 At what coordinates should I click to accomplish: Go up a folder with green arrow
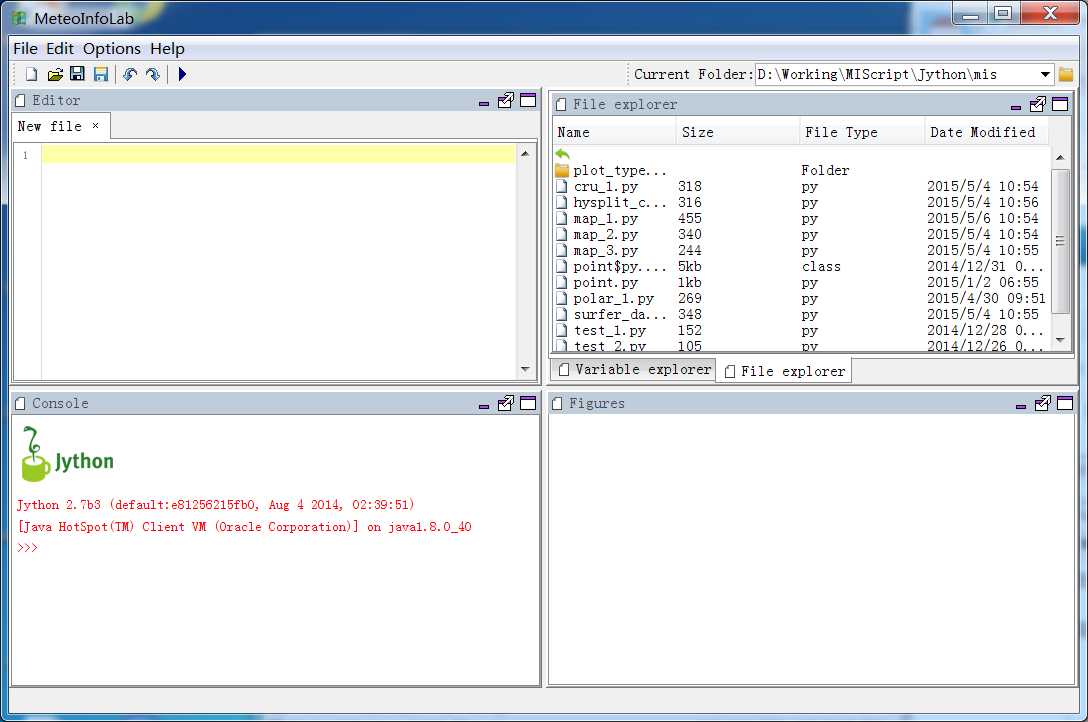pyautogui.click(x=562, y=154)
